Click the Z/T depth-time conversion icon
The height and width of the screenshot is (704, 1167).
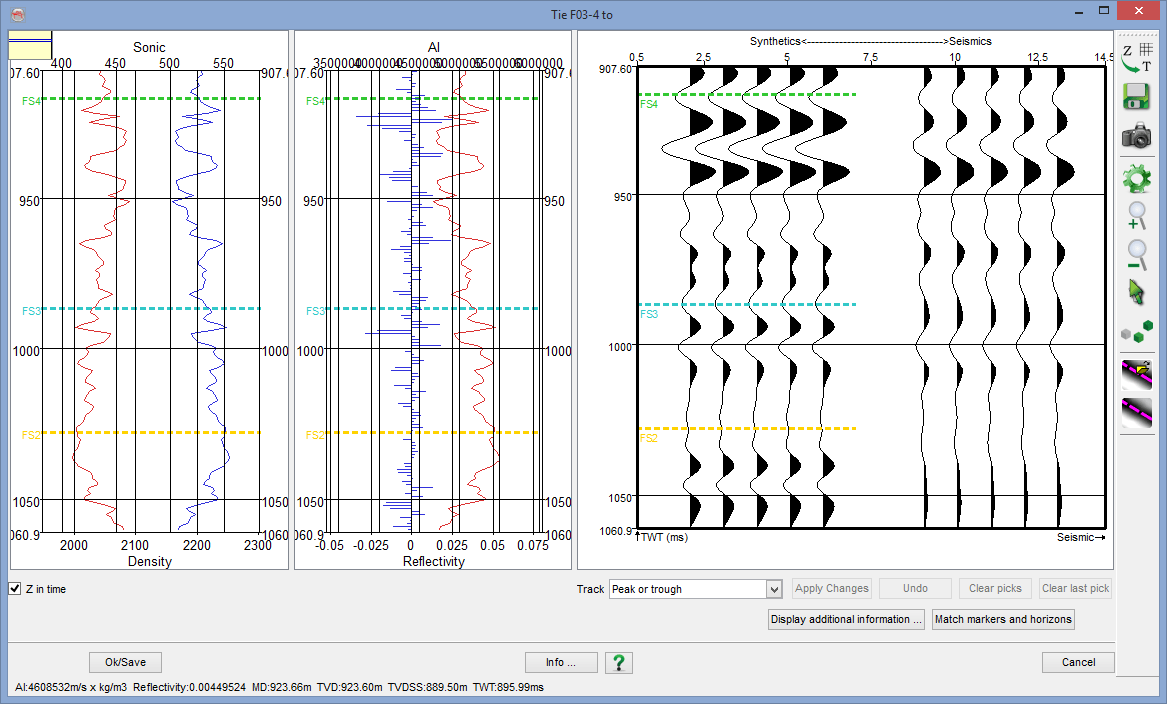(1136, 57)
